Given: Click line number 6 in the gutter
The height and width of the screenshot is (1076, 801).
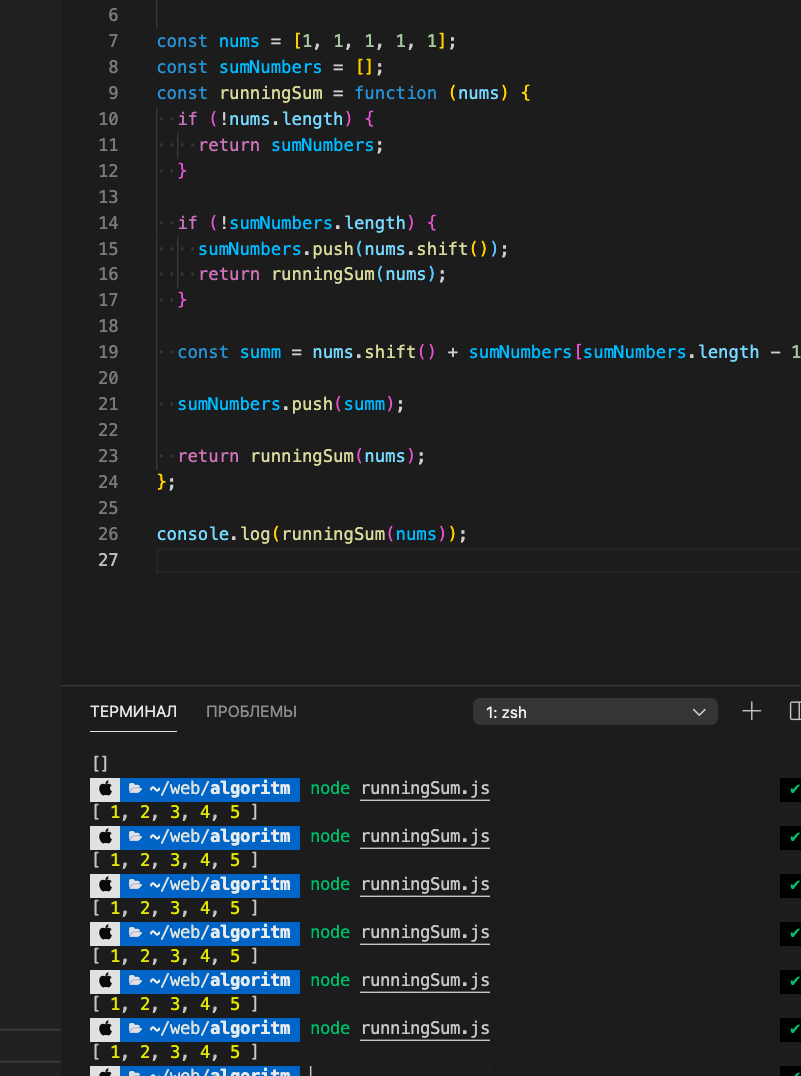Looking at the screenshot, I should (x=113, y=15).
